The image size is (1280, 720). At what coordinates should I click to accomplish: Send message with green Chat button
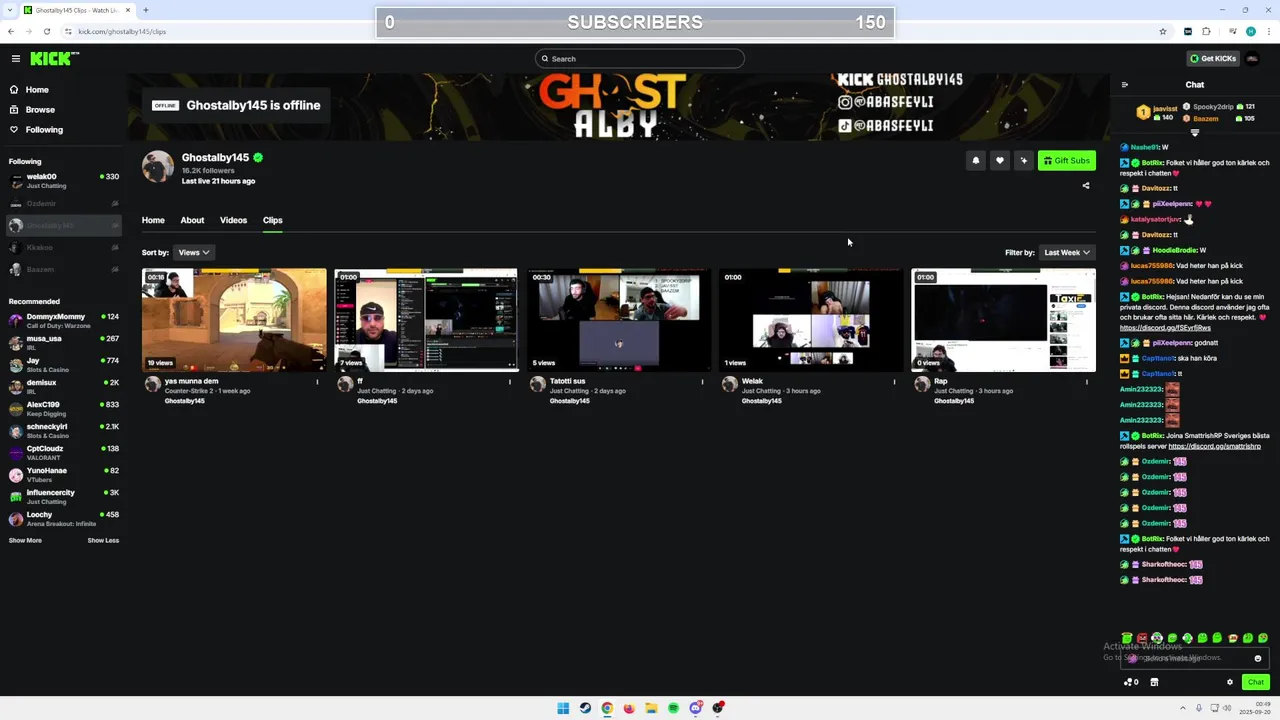click(x=1255, y=682)
